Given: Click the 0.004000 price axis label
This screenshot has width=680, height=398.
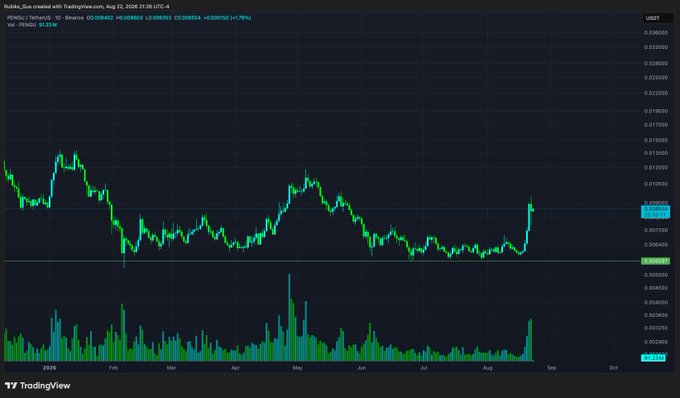Looking at the screenshot, I should click(x=656, y=302).
